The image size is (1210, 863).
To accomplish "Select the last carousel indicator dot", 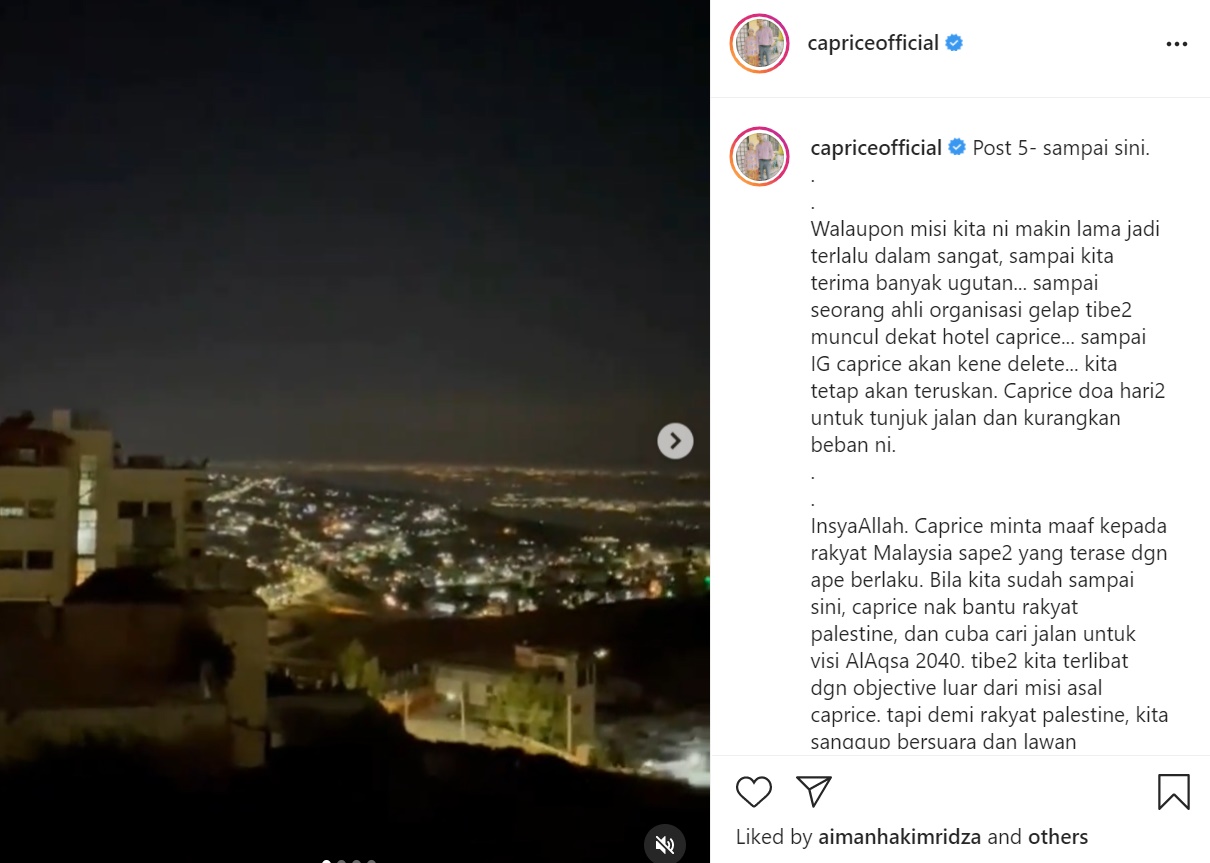I will (371, 860).
